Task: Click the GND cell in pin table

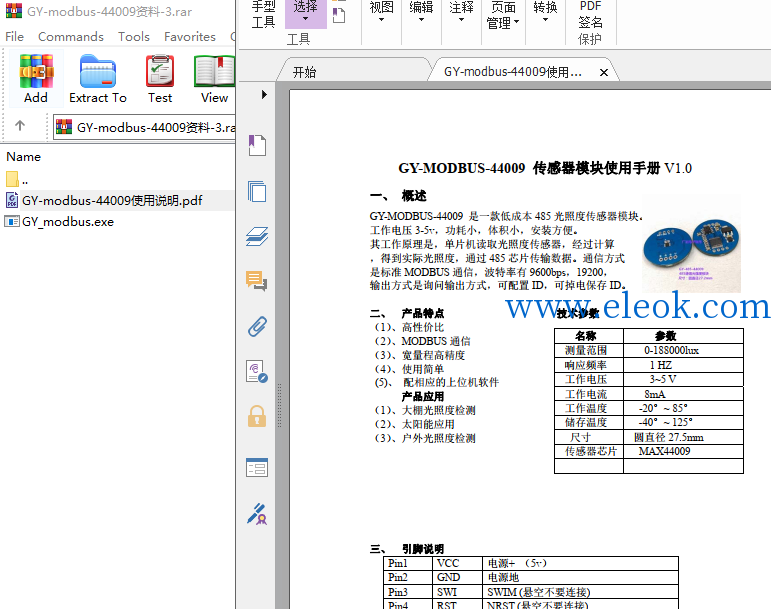Action: click(457, 577)
